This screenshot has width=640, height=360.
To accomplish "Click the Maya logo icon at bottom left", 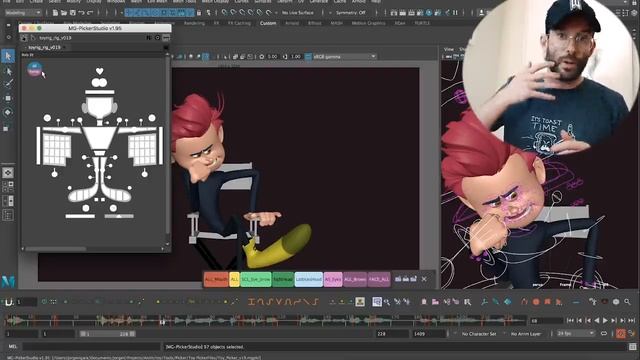I will 8,281.
